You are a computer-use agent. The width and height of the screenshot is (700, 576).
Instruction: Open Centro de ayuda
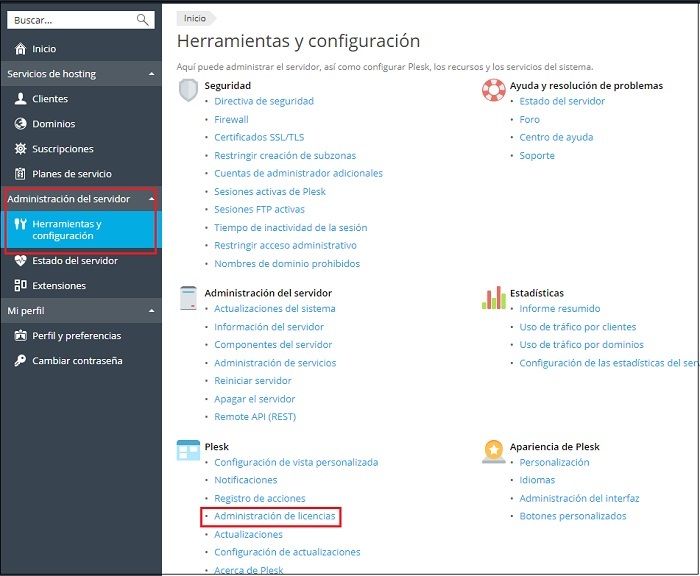point(556,137)
